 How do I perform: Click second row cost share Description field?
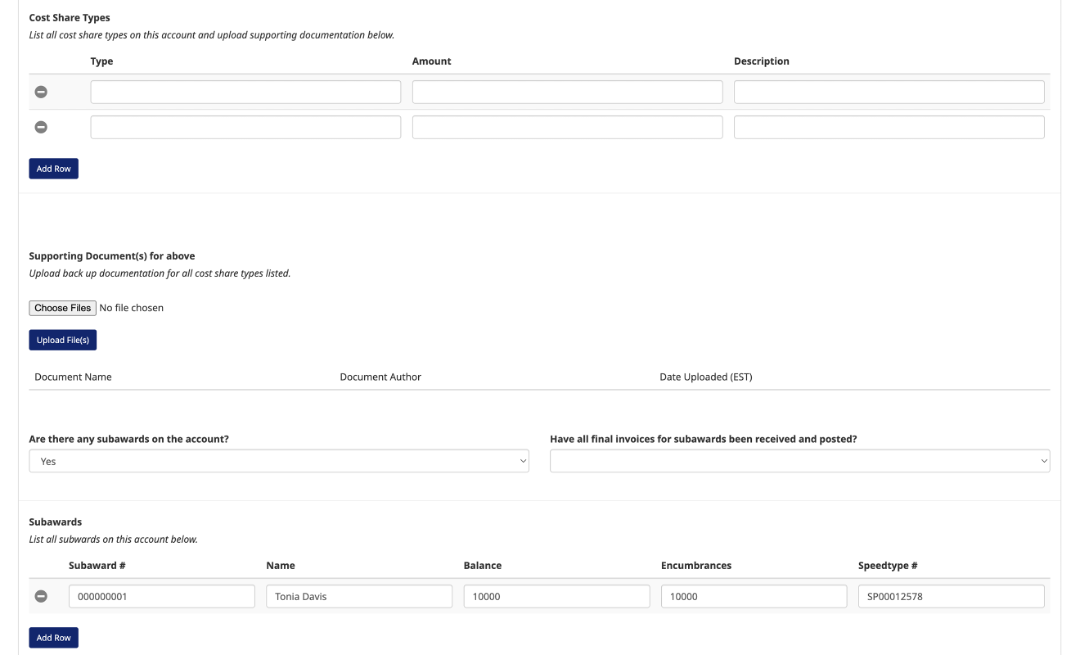[889, 127]
